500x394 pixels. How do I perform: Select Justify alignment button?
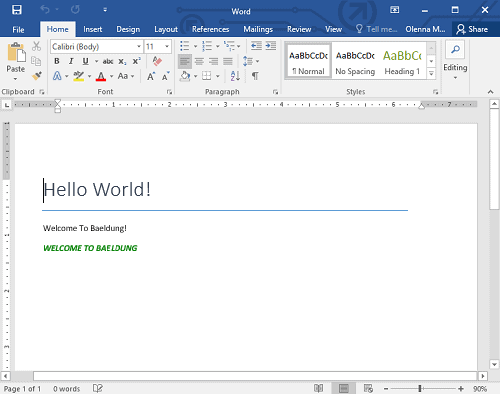(x=228, y=61)
